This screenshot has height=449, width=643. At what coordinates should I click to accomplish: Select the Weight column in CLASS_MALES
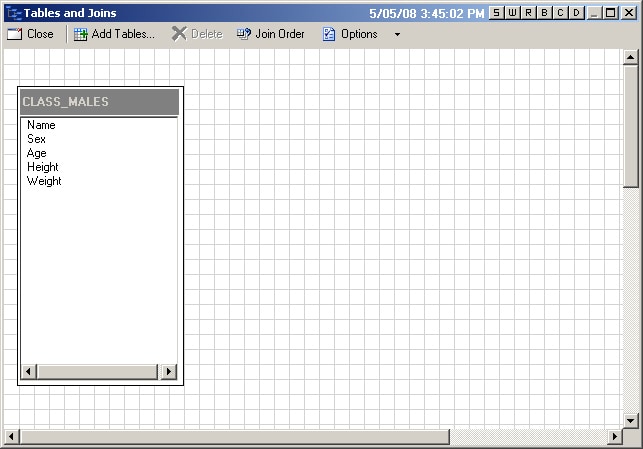(44, 182)
